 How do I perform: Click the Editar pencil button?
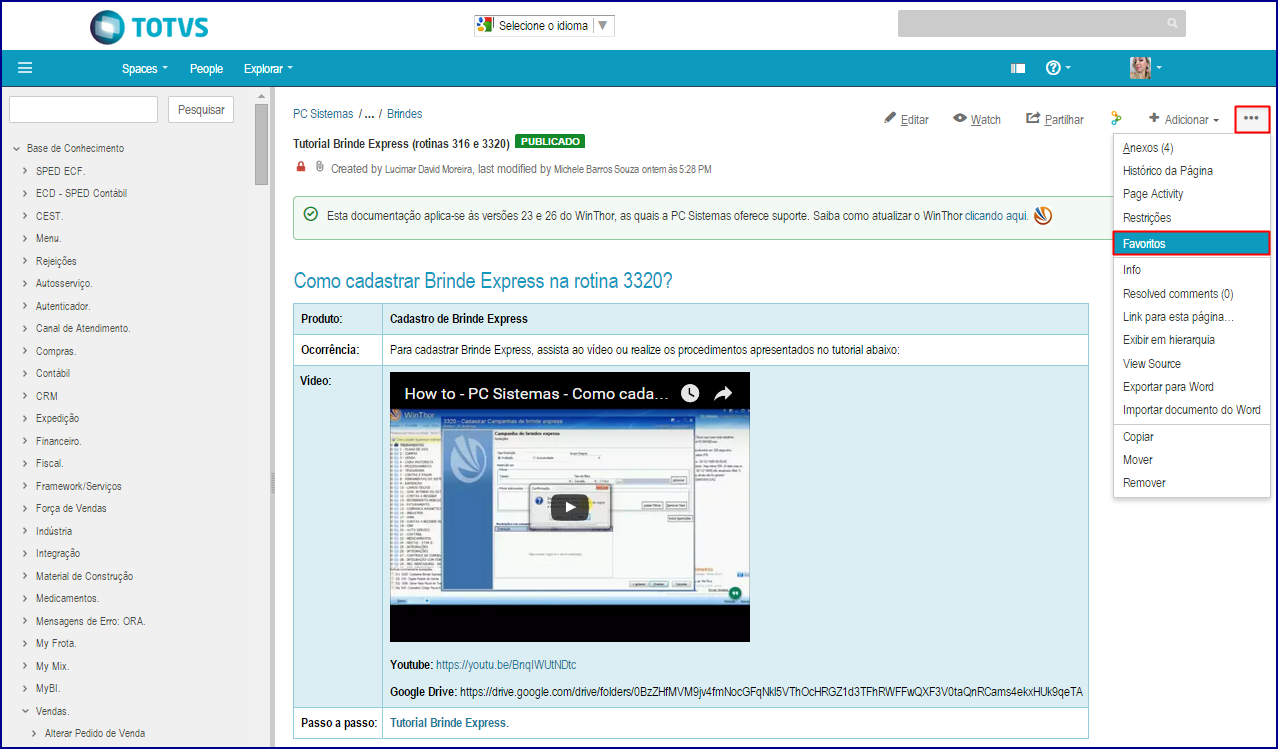pos(906,119)
